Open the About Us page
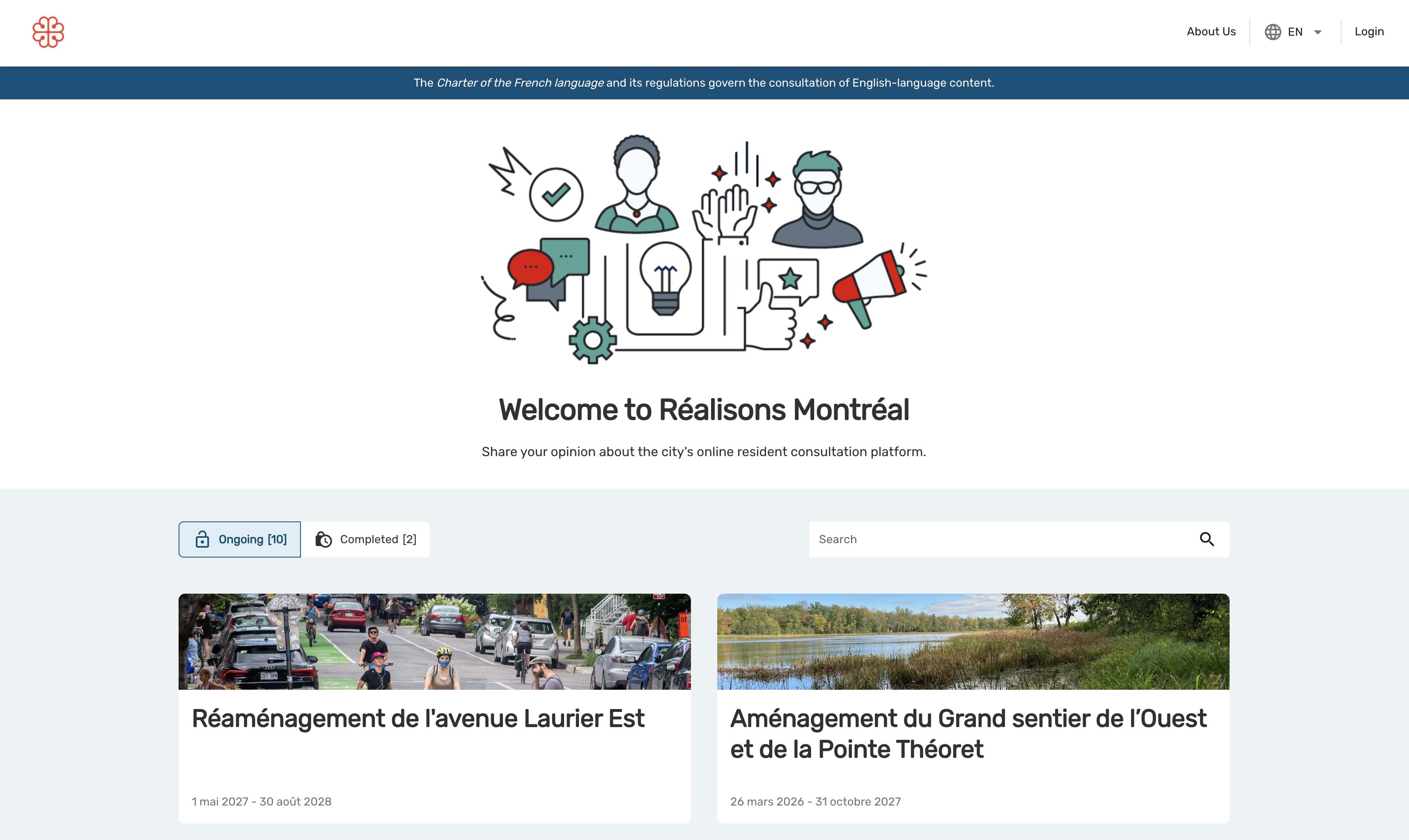Image resolution: width=1409 pixels, height=840 pixels. [1211, 32]
